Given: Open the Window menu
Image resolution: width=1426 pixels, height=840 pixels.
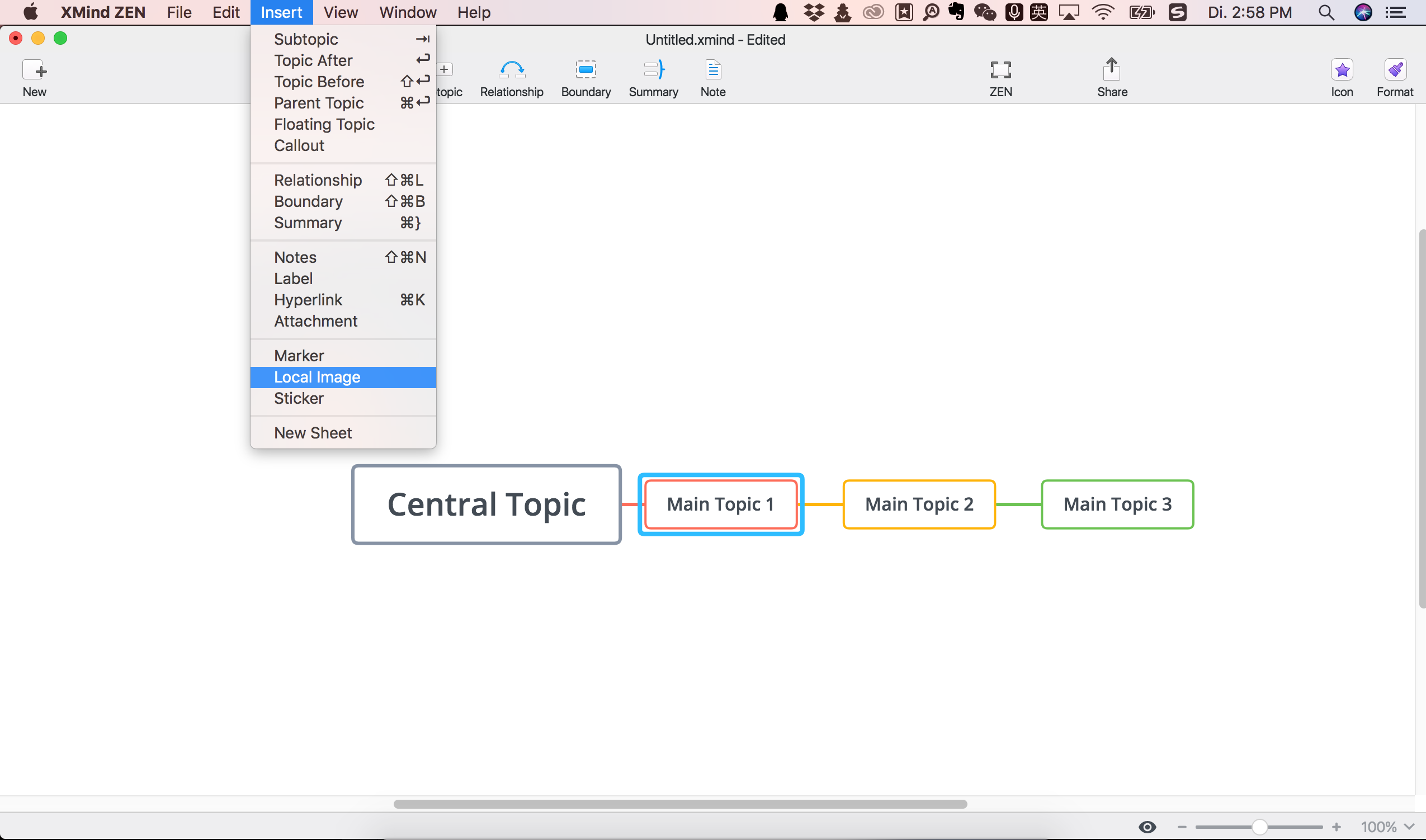Looking at the screenshot, I should click(x=408, y=12).
